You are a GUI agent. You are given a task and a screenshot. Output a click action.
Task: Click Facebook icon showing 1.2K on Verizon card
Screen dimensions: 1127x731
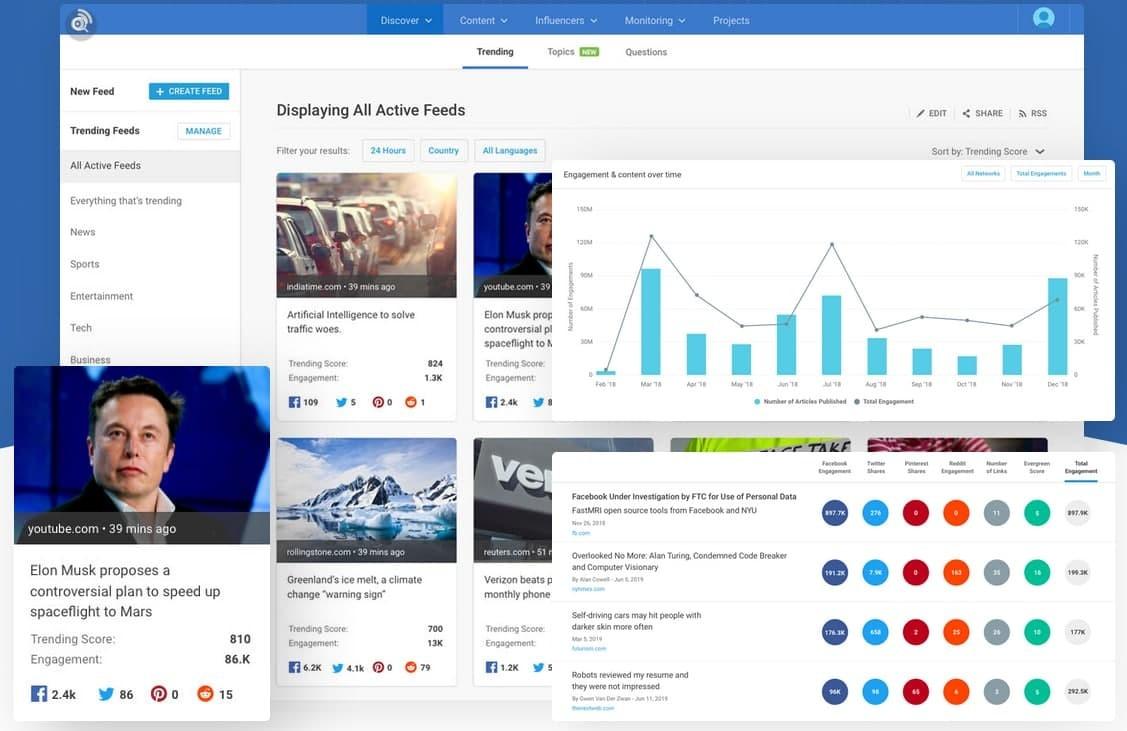[491, 668]
